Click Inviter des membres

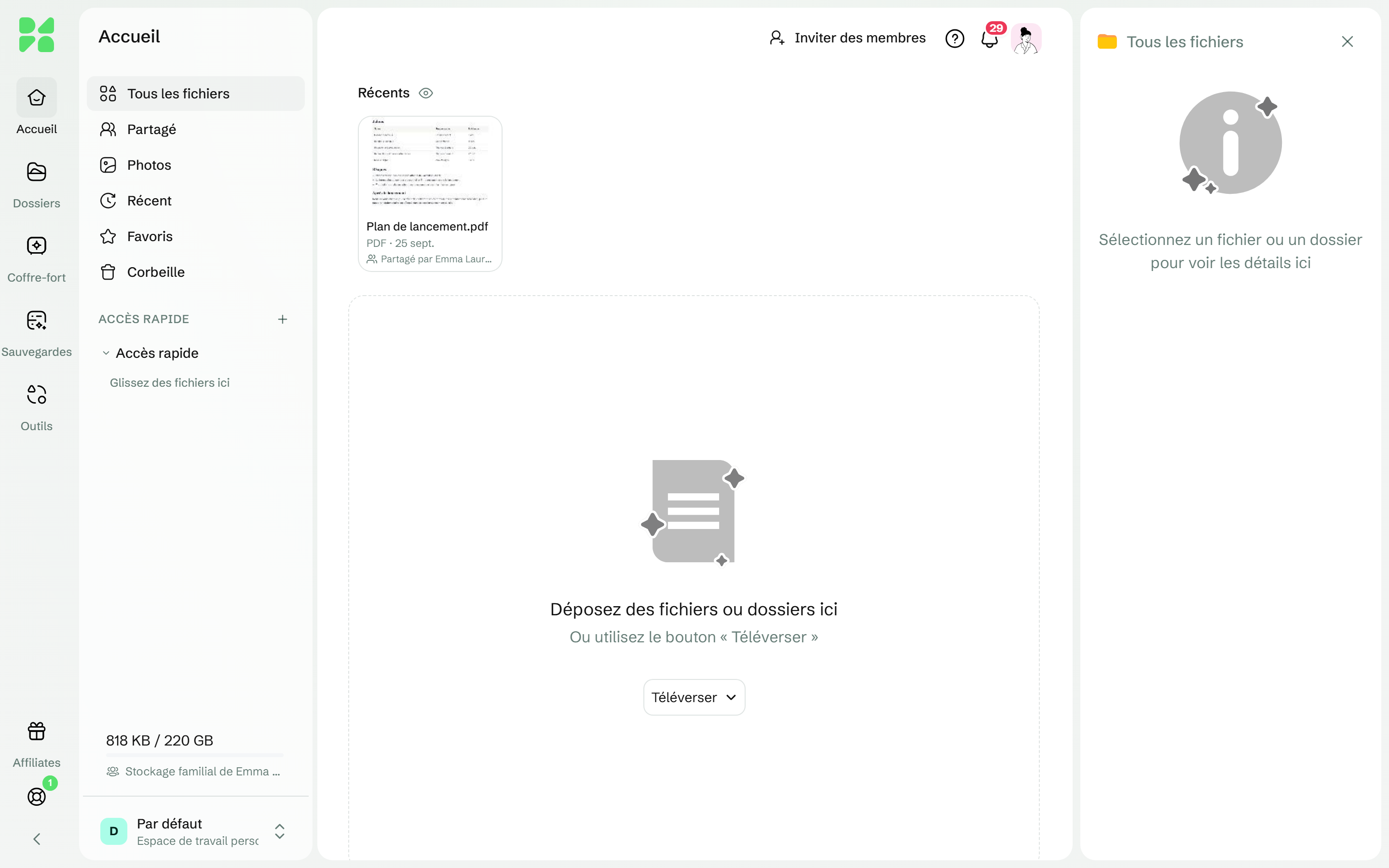pos(847,38)
